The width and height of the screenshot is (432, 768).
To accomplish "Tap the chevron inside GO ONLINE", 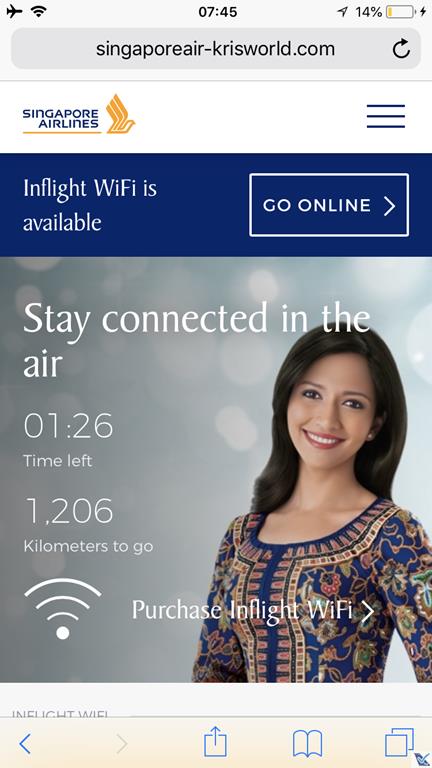I will tap(389, 206).
